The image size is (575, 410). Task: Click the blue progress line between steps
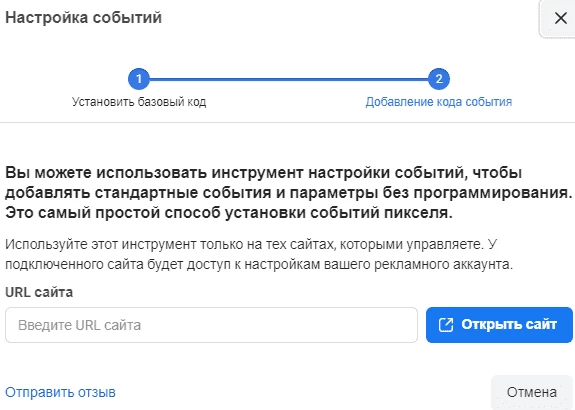point(289,79)
